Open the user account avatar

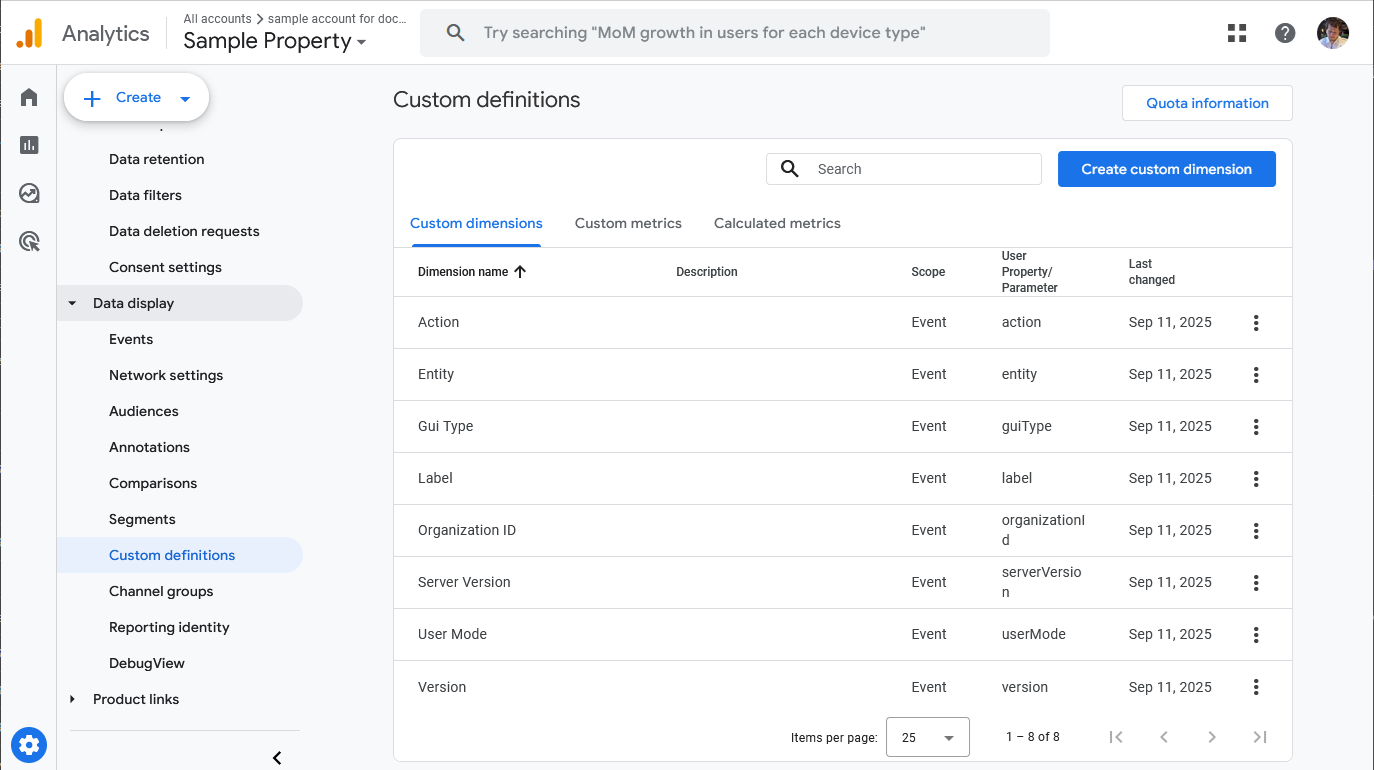coord(1333,33)
